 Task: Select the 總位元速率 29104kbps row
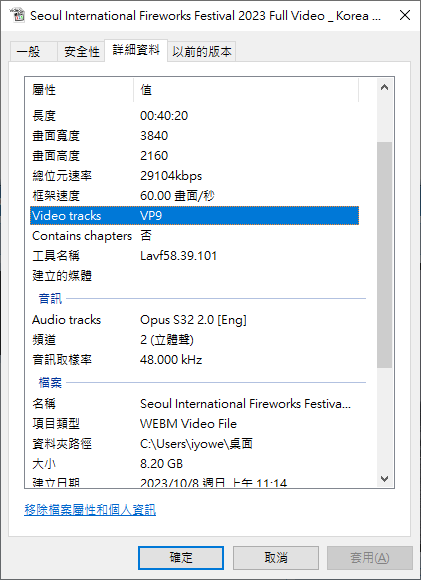click(194, 176)
